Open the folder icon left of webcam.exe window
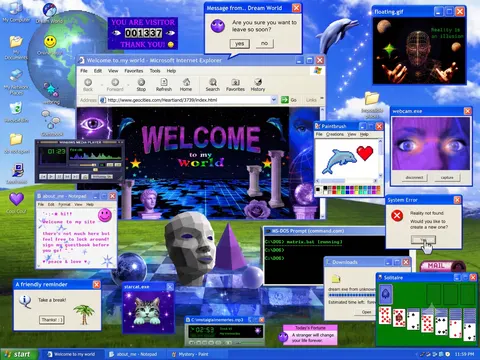The image size is (480, 360). click(x=372, y=99)
